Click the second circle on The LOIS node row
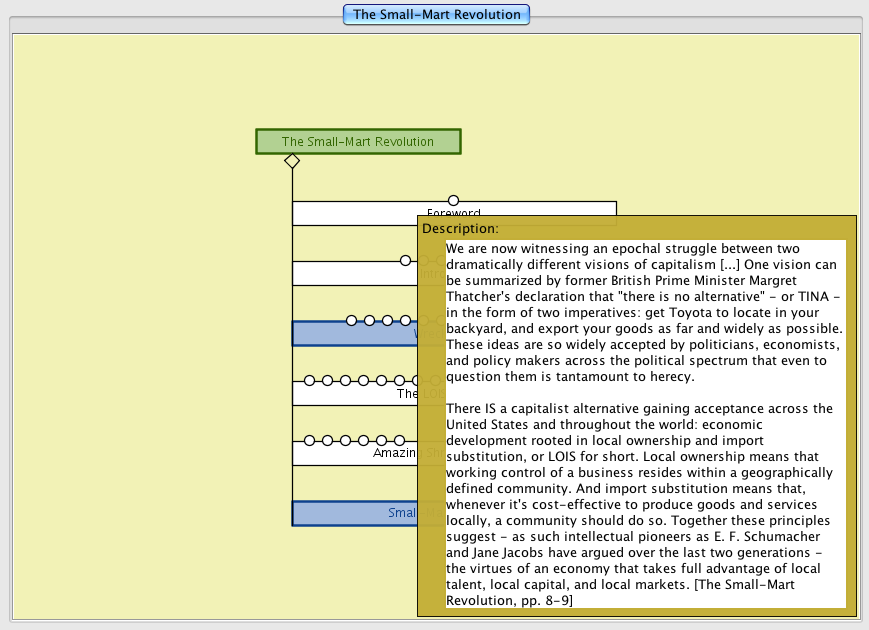 point(328,380)
